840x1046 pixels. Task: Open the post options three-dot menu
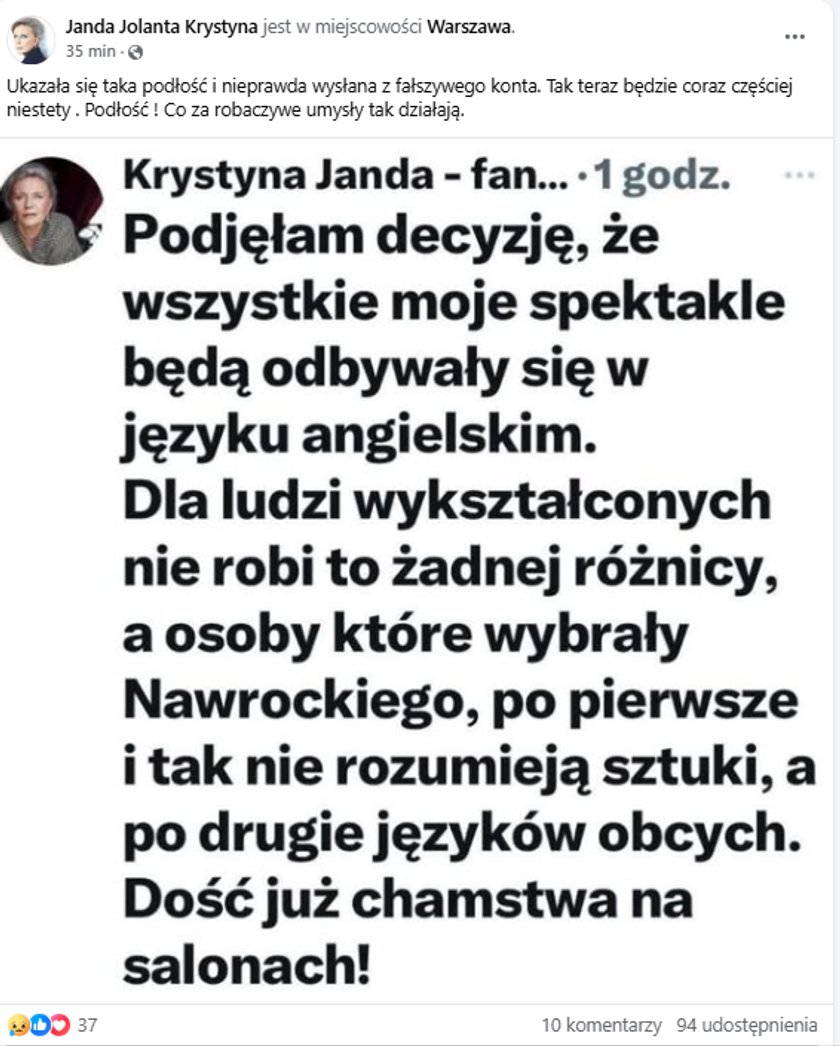(794, 36)
